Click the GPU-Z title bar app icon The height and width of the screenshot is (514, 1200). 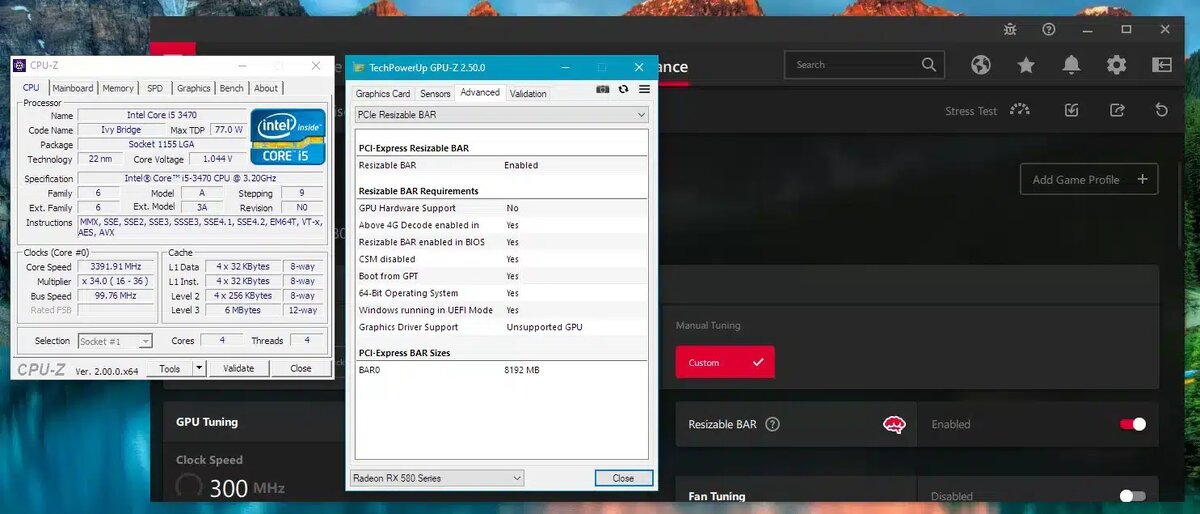360,67
